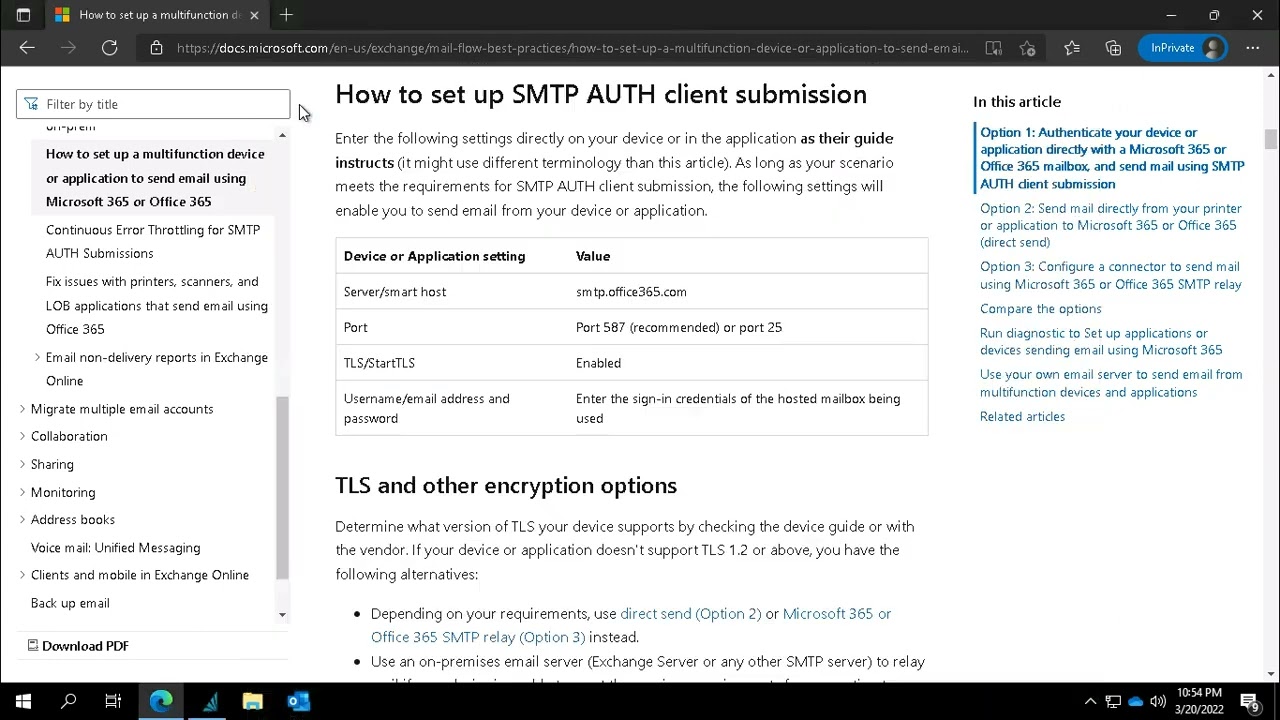Expand the Collaboration section
The image size is (1280, 720).
pos(22,436)
